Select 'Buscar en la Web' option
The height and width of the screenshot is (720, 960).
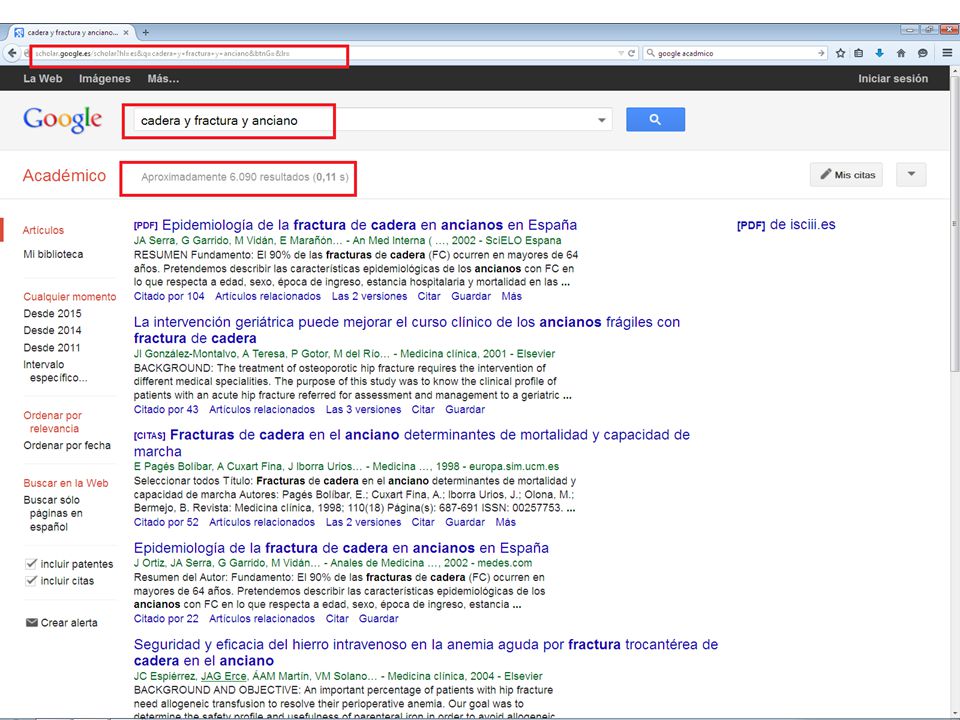[x=66, y=483]
